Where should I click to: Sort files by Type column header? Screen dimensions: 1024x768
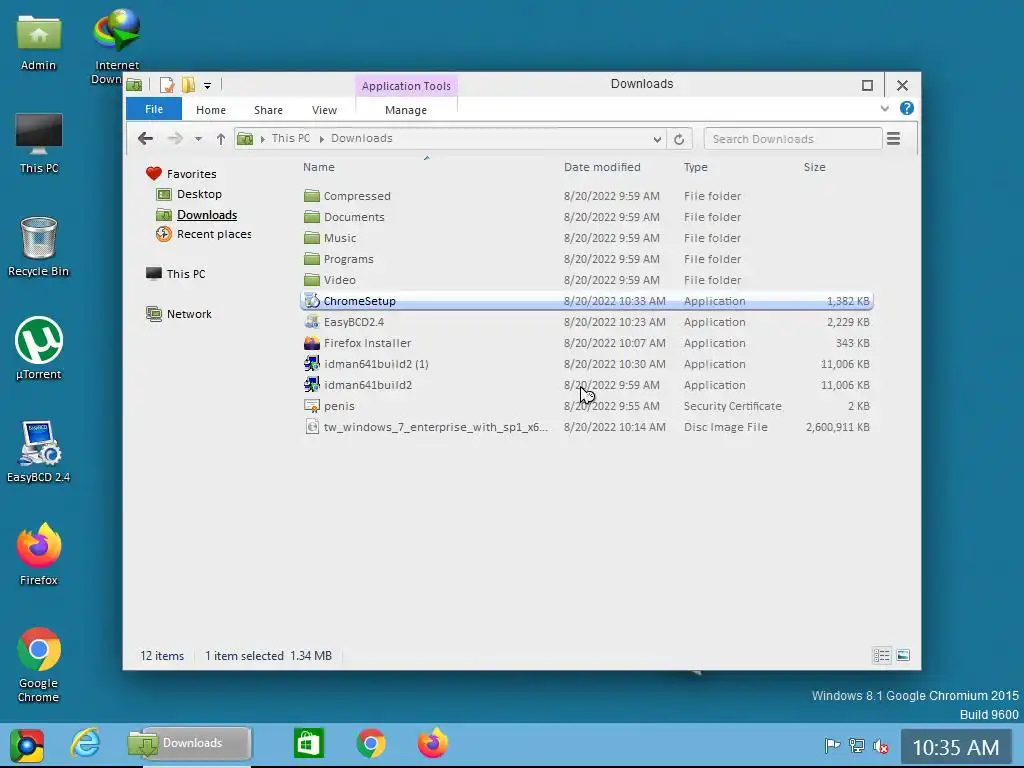click(x=696, y=167)
